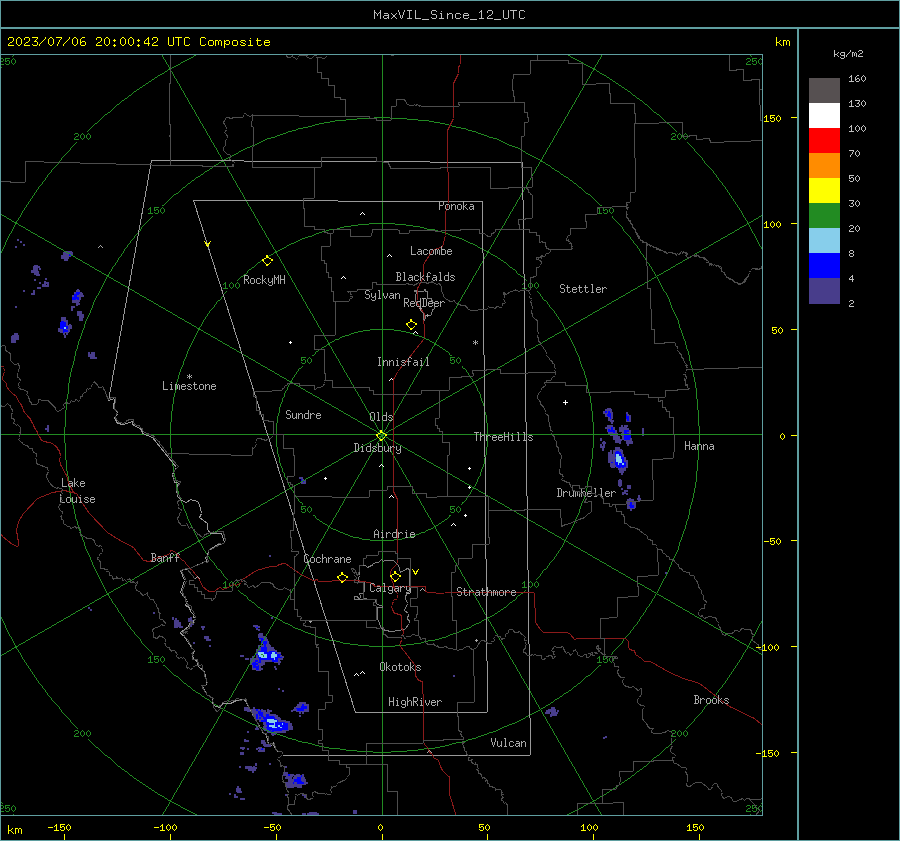Click the Hanna city label

click(x=699, y=446)
